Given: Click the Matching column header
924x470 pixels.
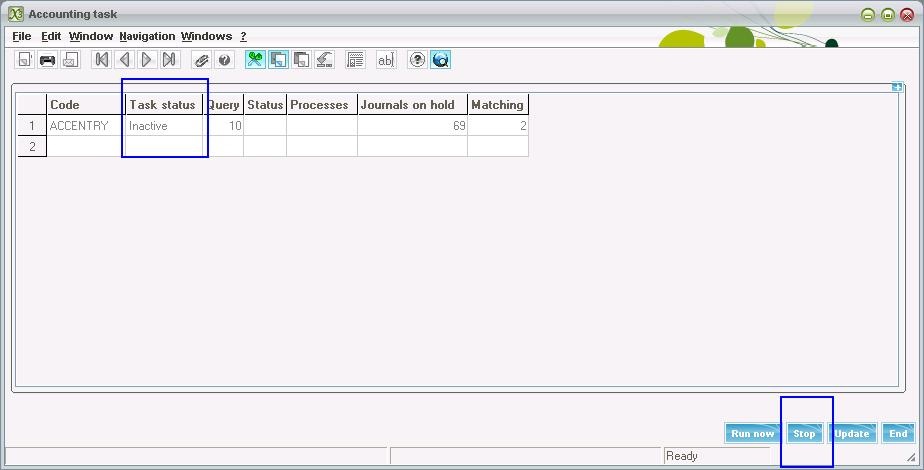Looking at the screenshot, I should 498,104.
